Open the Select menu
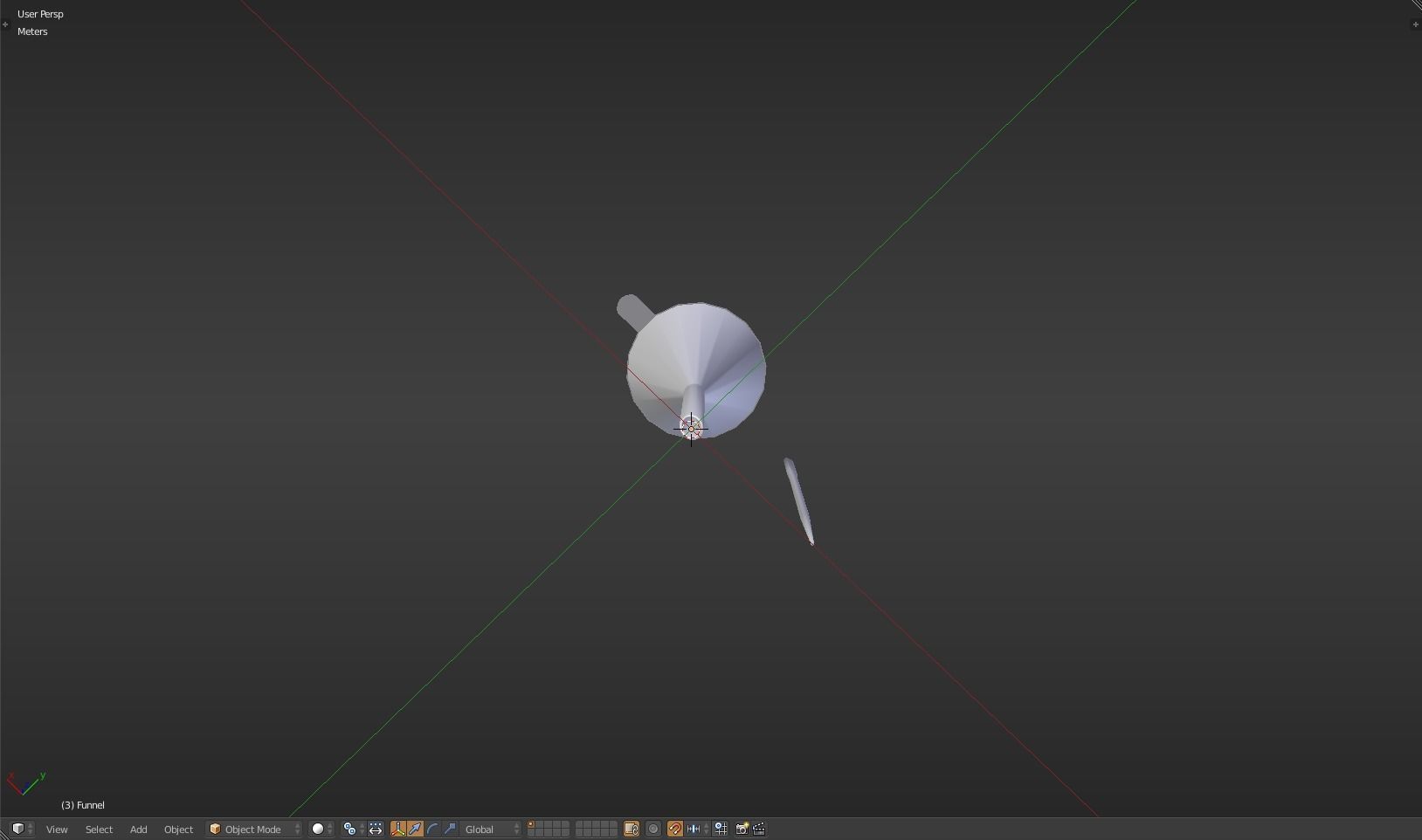This screenshot has width=1422, height=840. (x=99, y=829)
